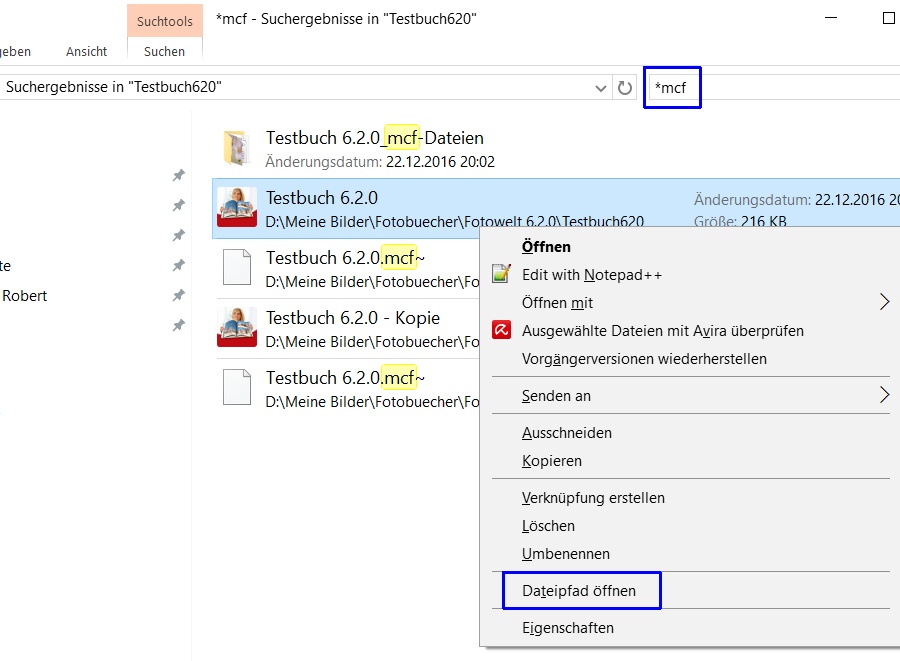
Task: Click 'Kopieren' in the context menu
Action: coord(551,461)
